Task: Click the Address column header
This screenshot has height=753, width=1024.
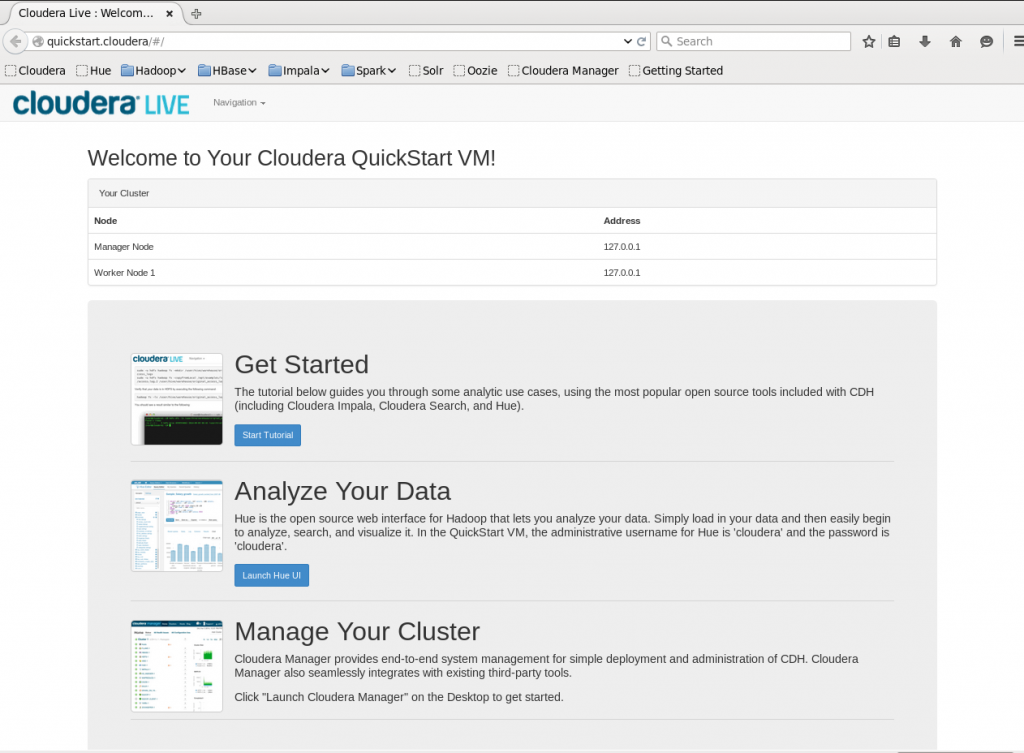Action: (x=622, y=221)
